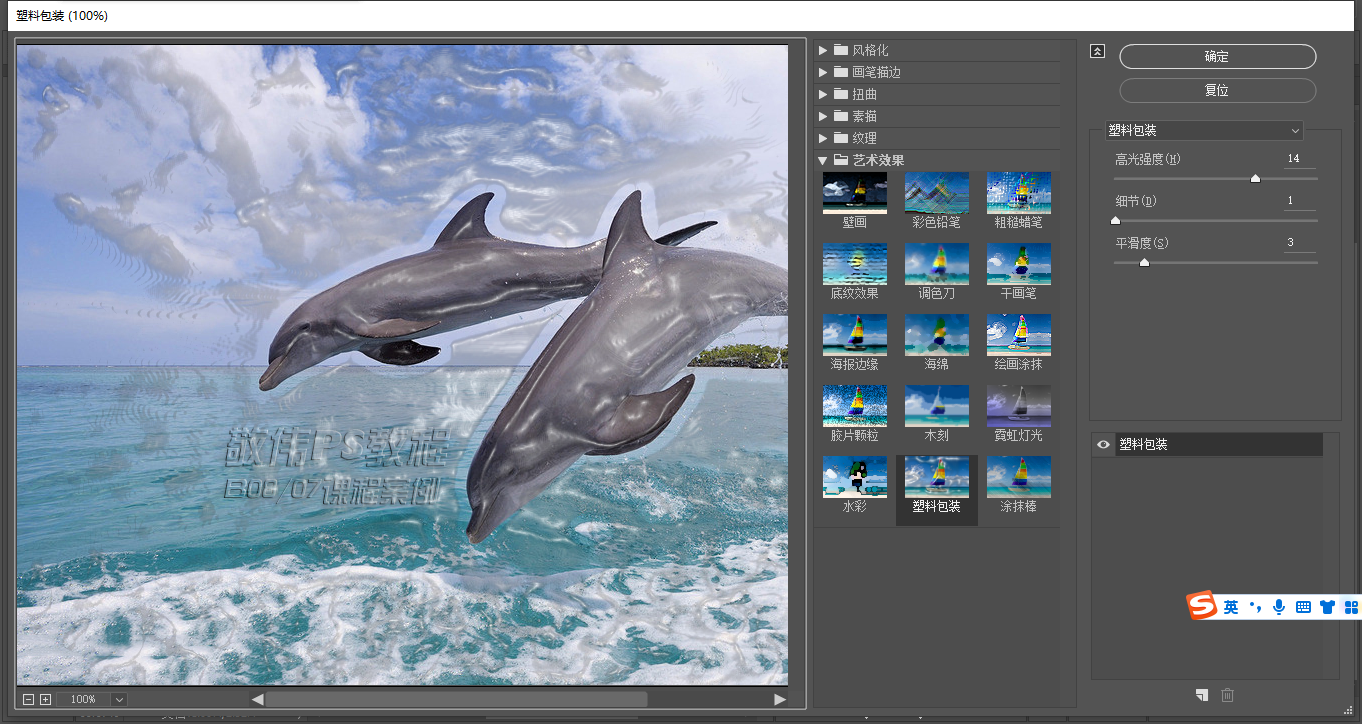This screenshot has width=1362, height=724.
Task: Click the 高光强度 value field showing 14
Action: pyautogui.click(x=1300, y=159)
